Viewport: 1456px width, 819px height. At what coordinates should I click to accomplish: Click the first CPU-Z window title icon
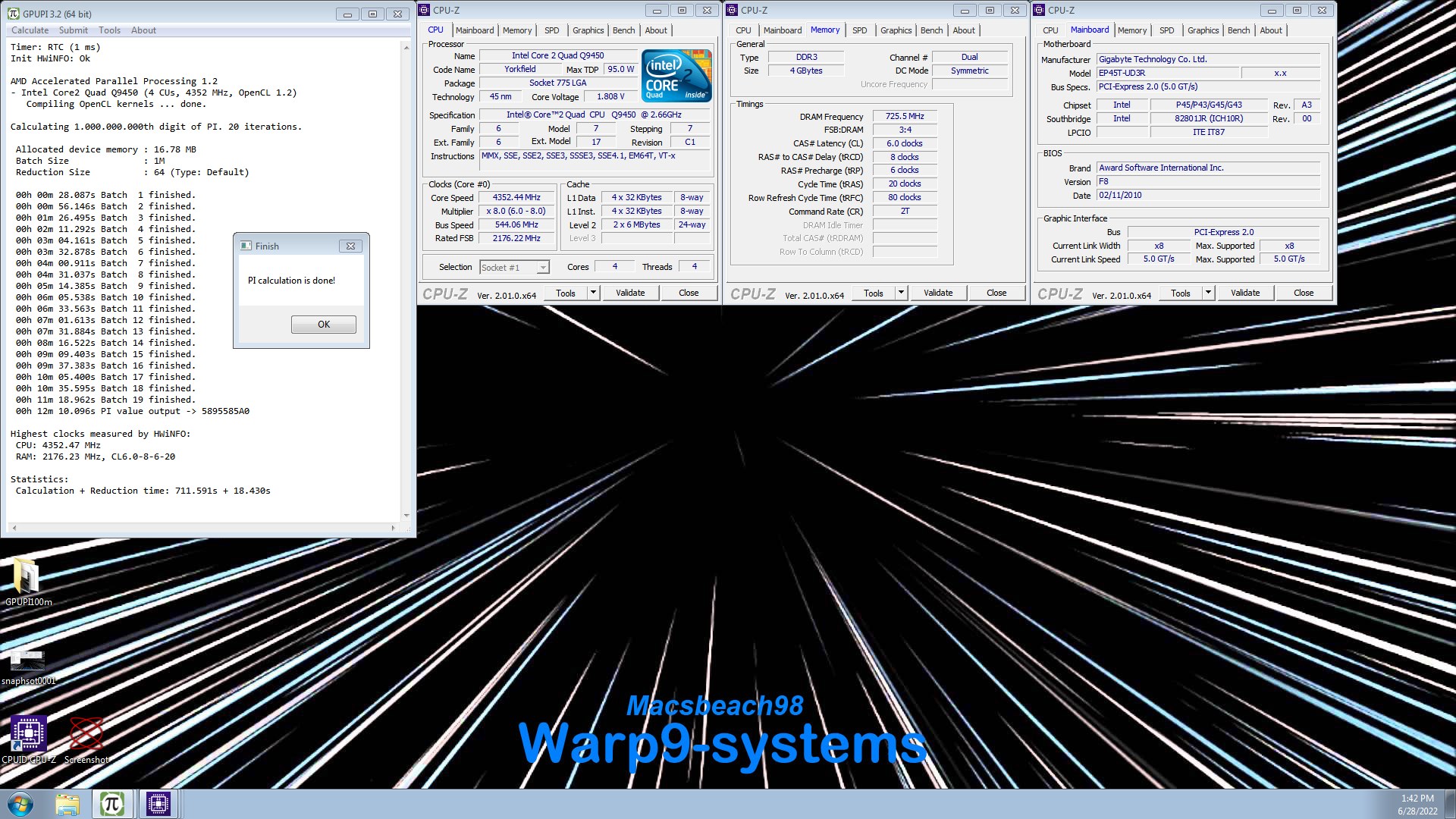click(x=425, y=10)
